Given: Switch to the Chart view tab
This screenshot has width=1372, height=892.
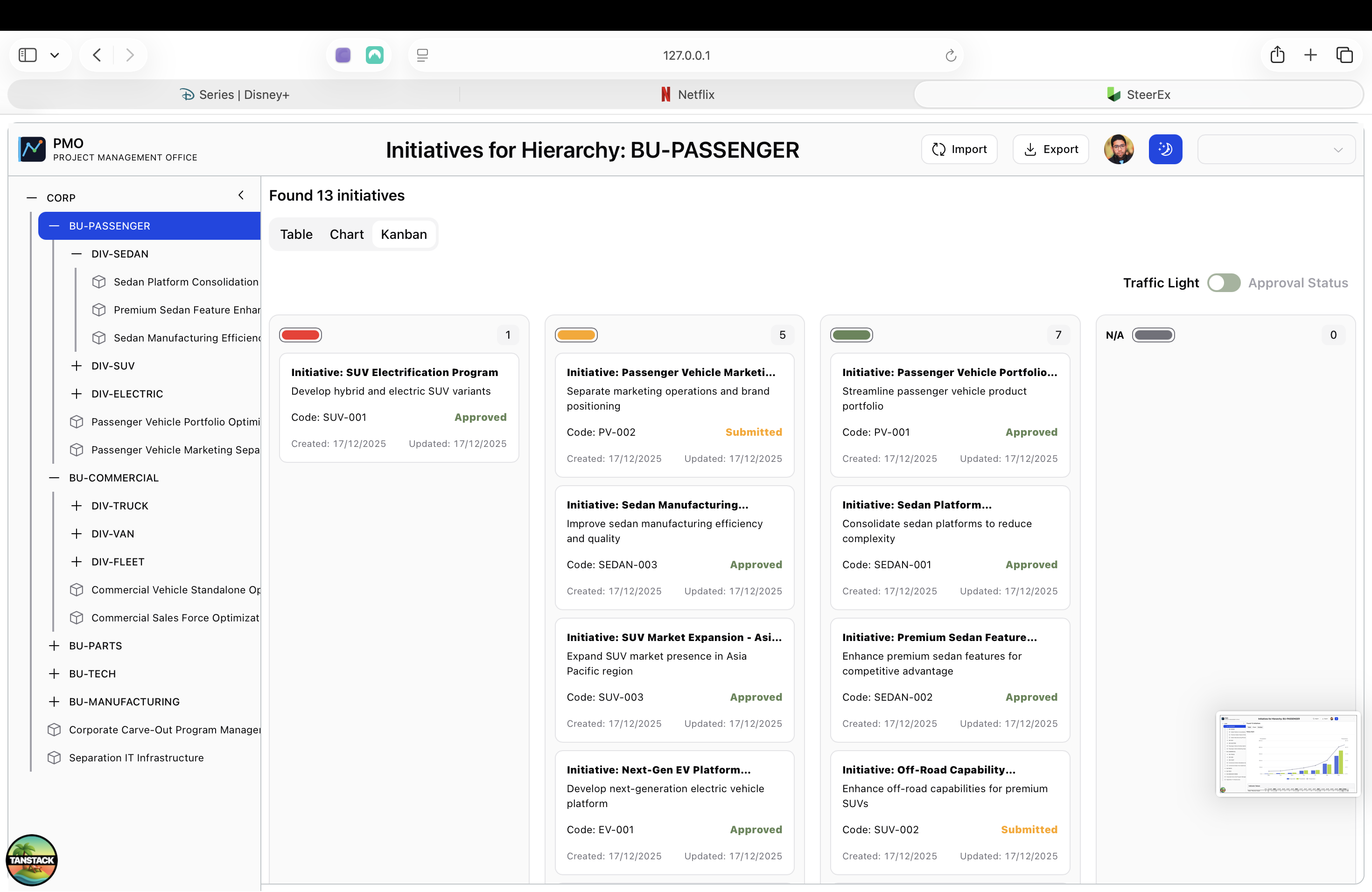Looking at the screenshot, I should pos(346,235).
